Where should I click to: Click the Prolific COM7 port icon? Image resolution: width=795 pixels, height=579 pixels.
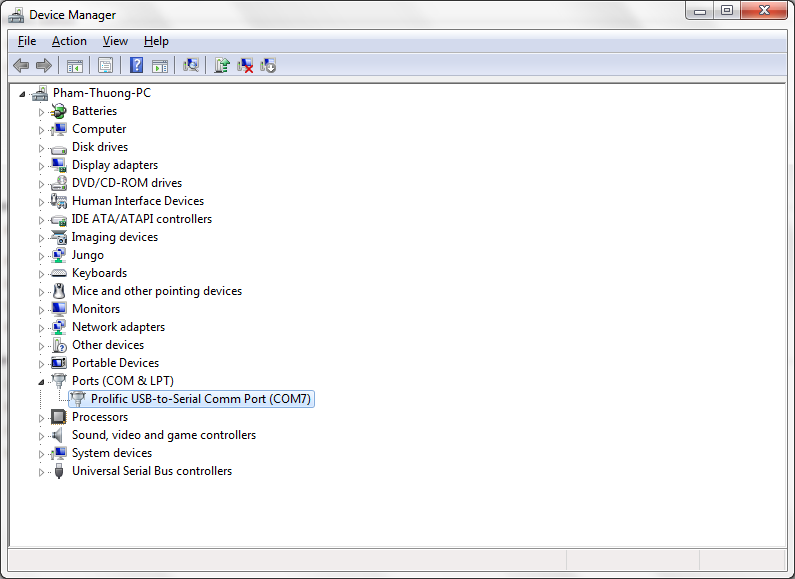click(78, 399)
